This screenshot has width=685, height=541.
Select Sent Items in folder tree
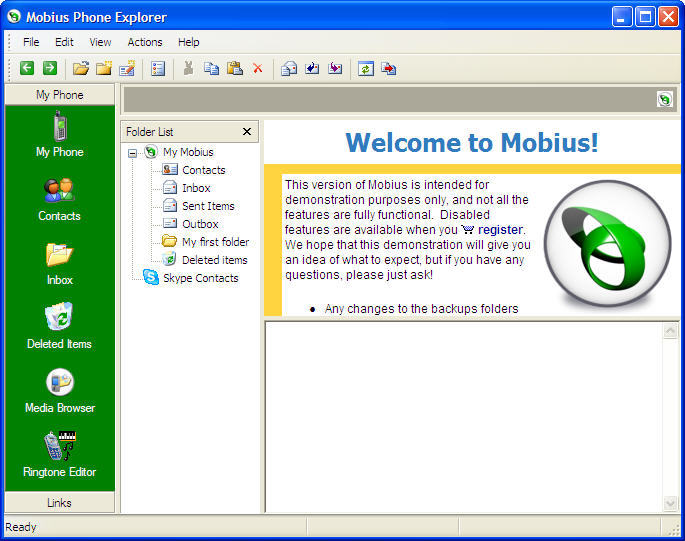pyautogui.click(x=208, y=206)
